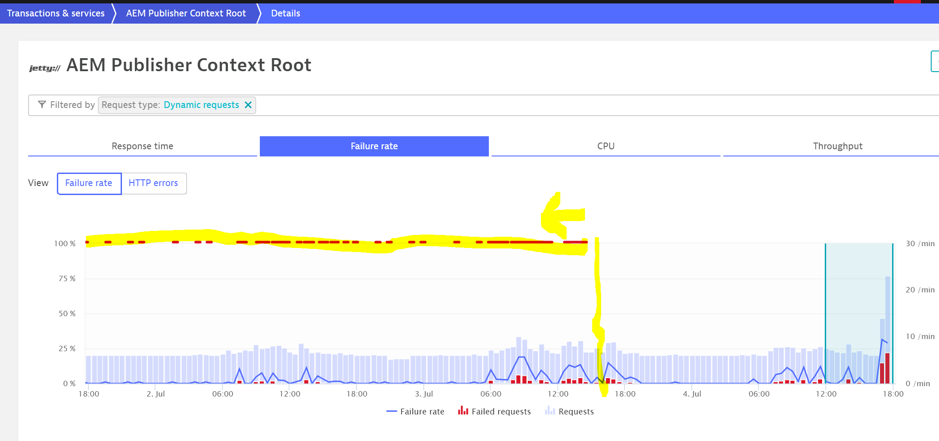Switch to the CPU tab

point(606,146)
